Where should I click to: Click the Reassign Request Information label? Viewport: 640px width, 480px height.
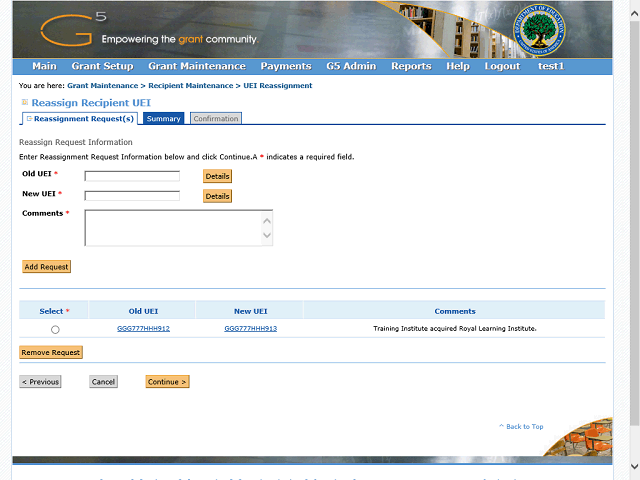tap(76, 142)
